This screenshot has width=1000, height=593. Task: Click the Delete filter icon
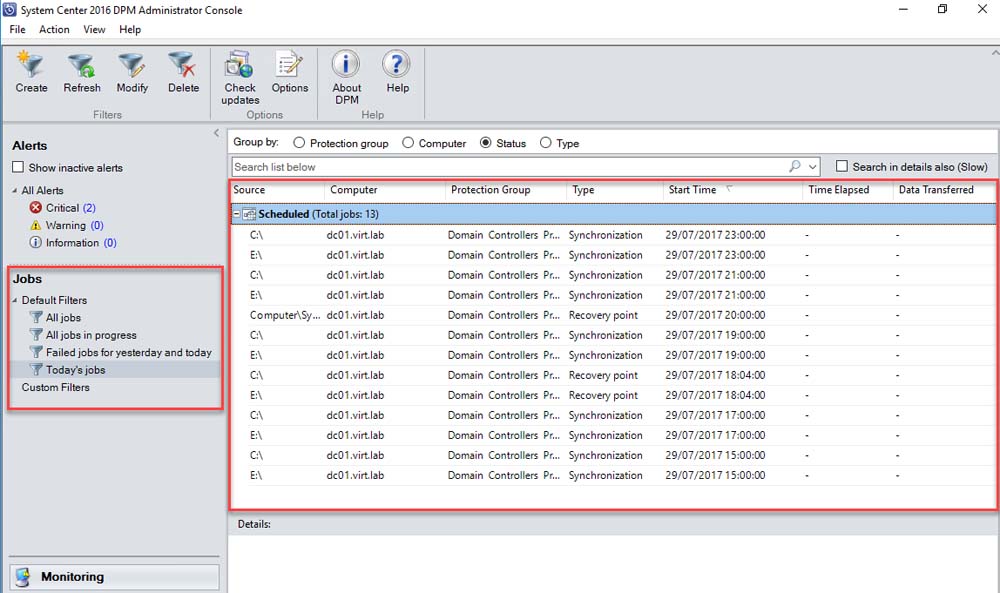182,64
